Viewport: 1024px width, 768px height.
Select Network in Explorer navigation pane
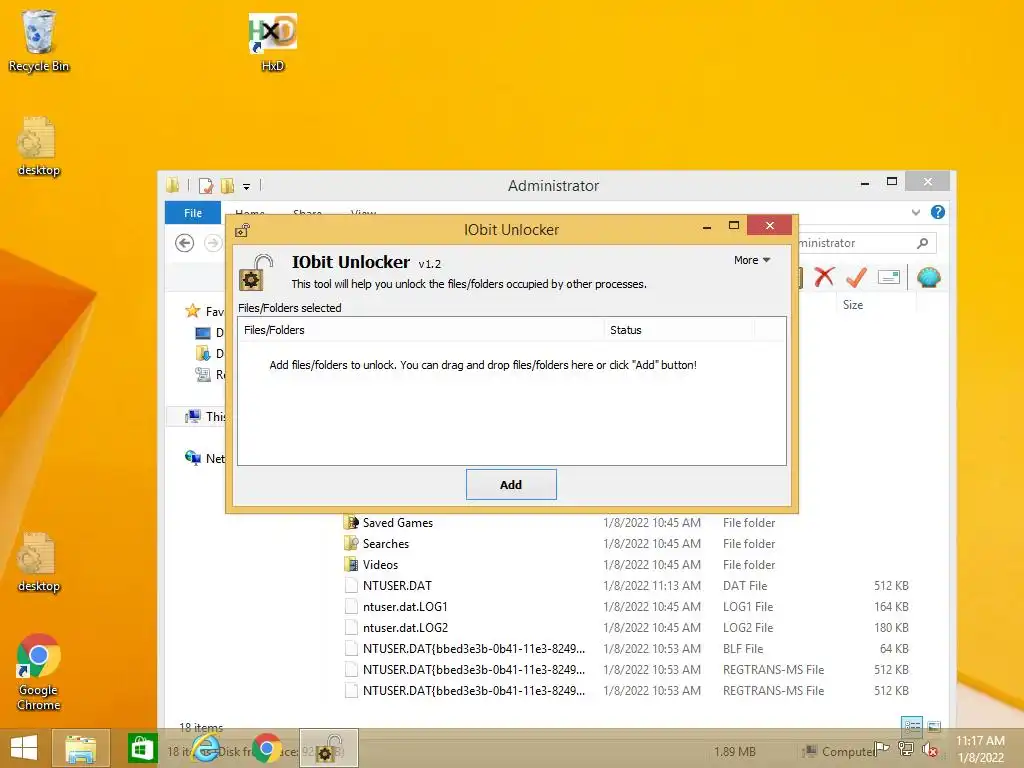tap(205, 458)
